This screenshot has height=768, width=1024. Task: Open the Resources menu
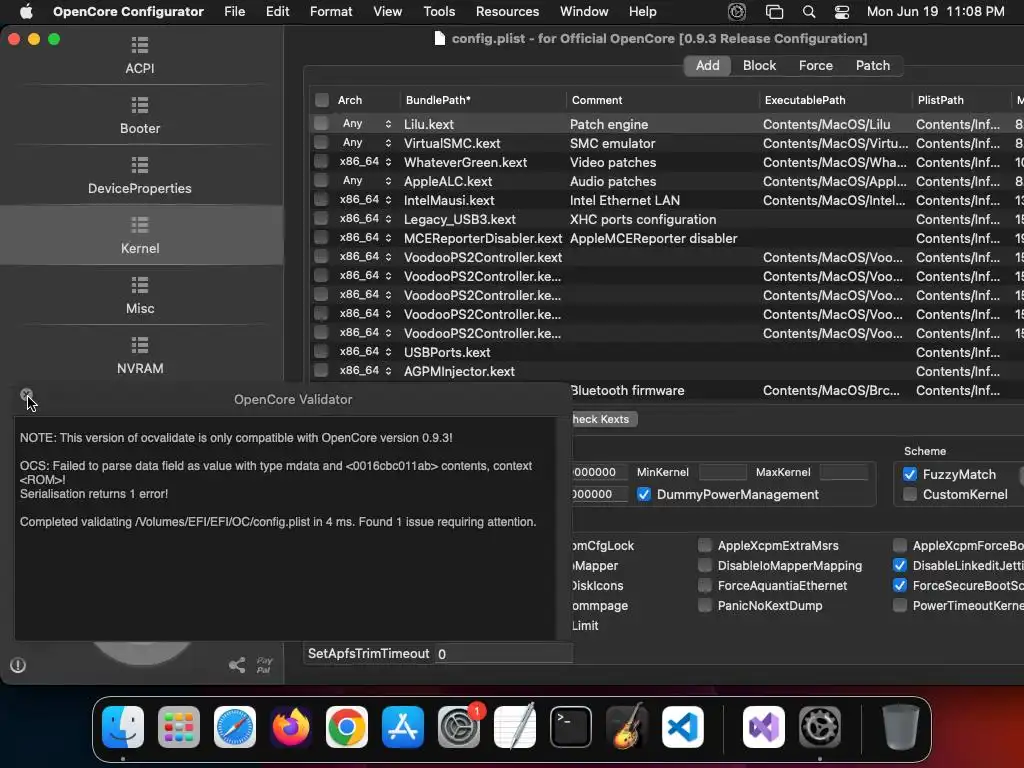507,12
